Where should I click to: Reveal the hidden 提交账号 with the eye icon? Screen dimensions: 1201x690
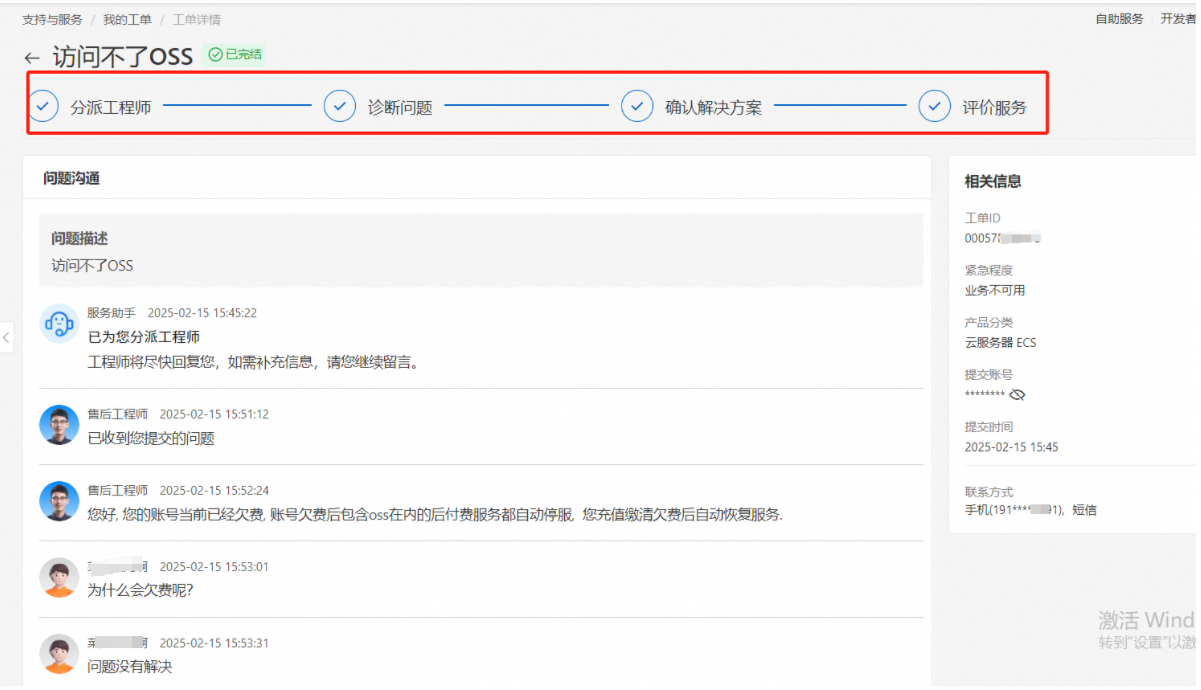pos(1018,395)
